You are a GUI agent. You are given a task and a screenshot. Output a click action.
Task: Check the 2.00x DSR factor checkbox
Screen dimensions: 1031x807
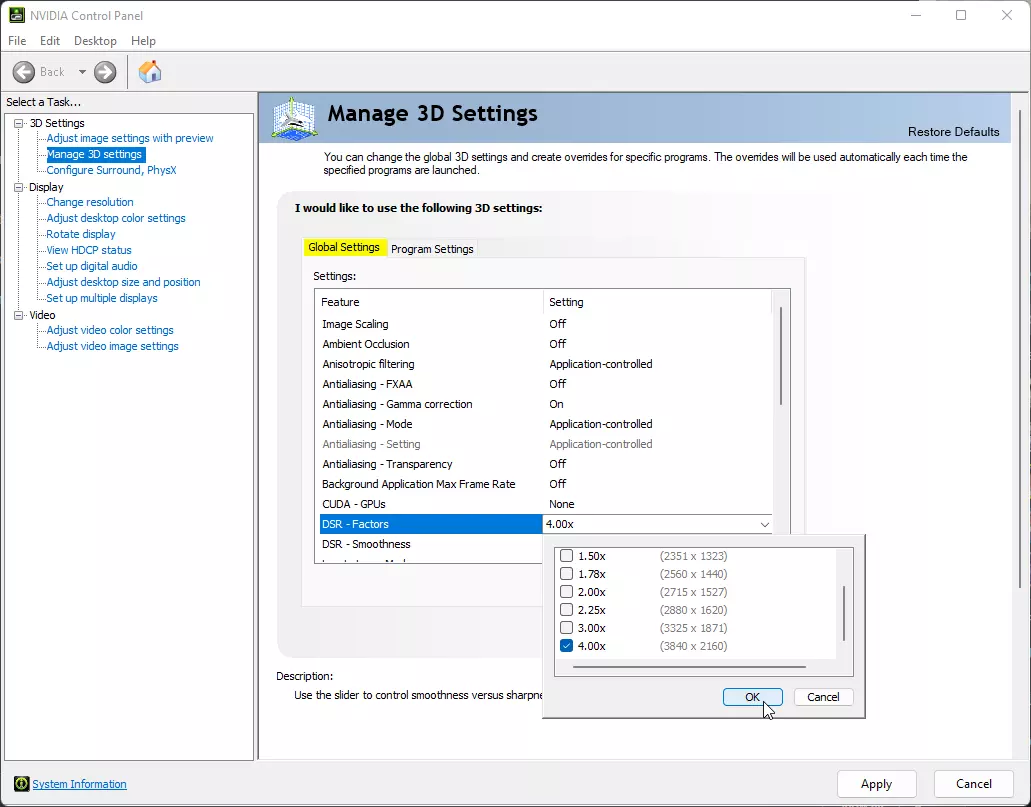(566, 592)
